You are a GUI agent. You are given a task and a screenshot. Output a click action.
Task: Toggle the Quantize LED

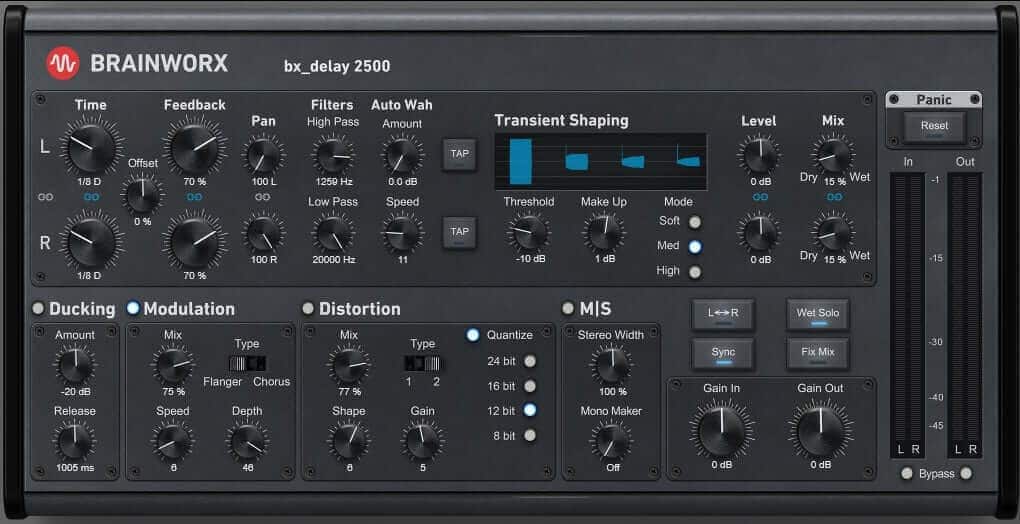(473, 335)
